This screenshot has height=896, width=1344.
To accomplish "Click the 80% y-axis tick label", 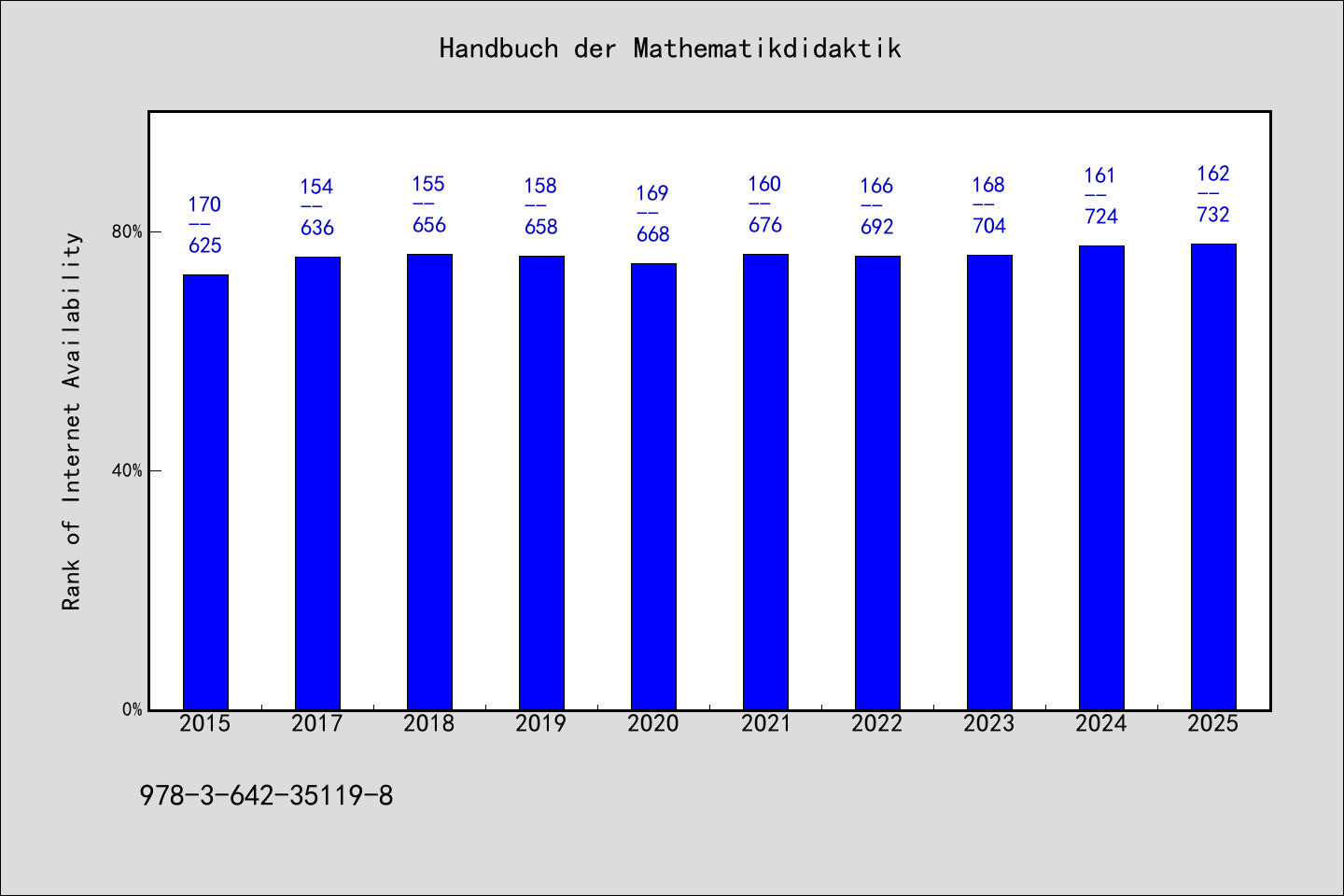I will tap(127, 231).
